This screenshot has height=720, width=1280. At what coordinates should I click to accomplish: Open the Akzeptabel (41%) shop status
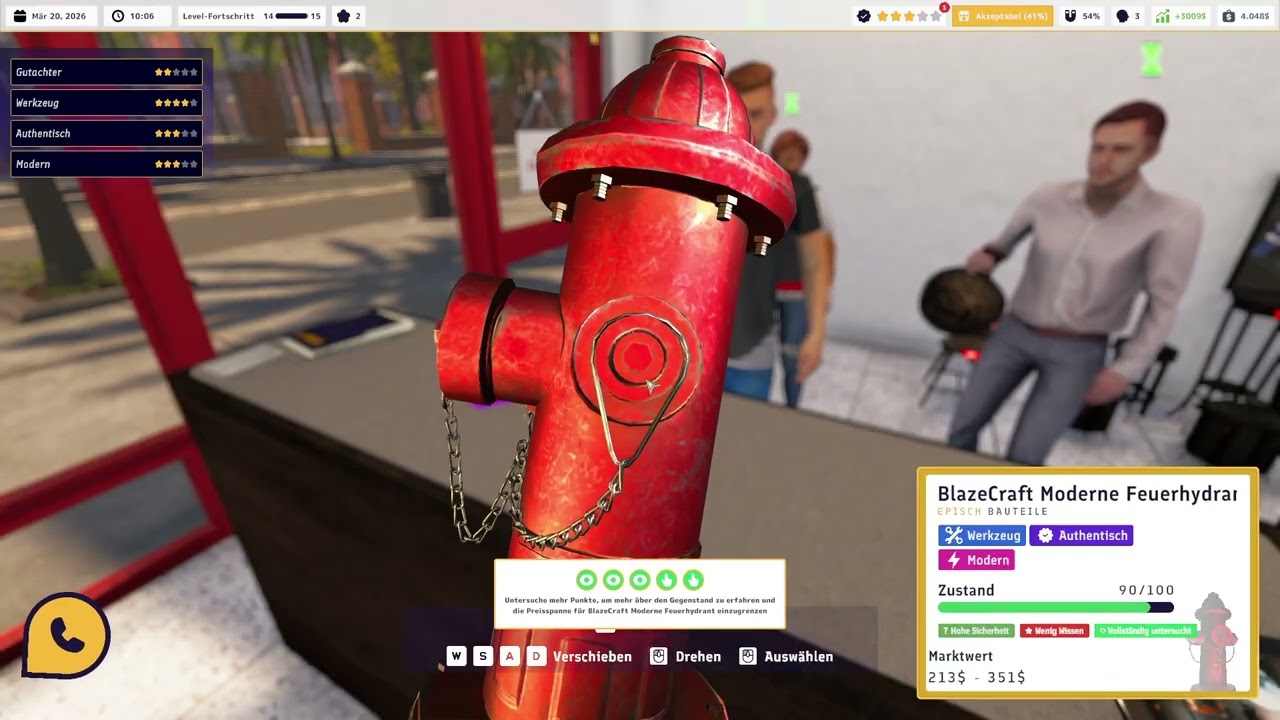[x=1002, y=16]
